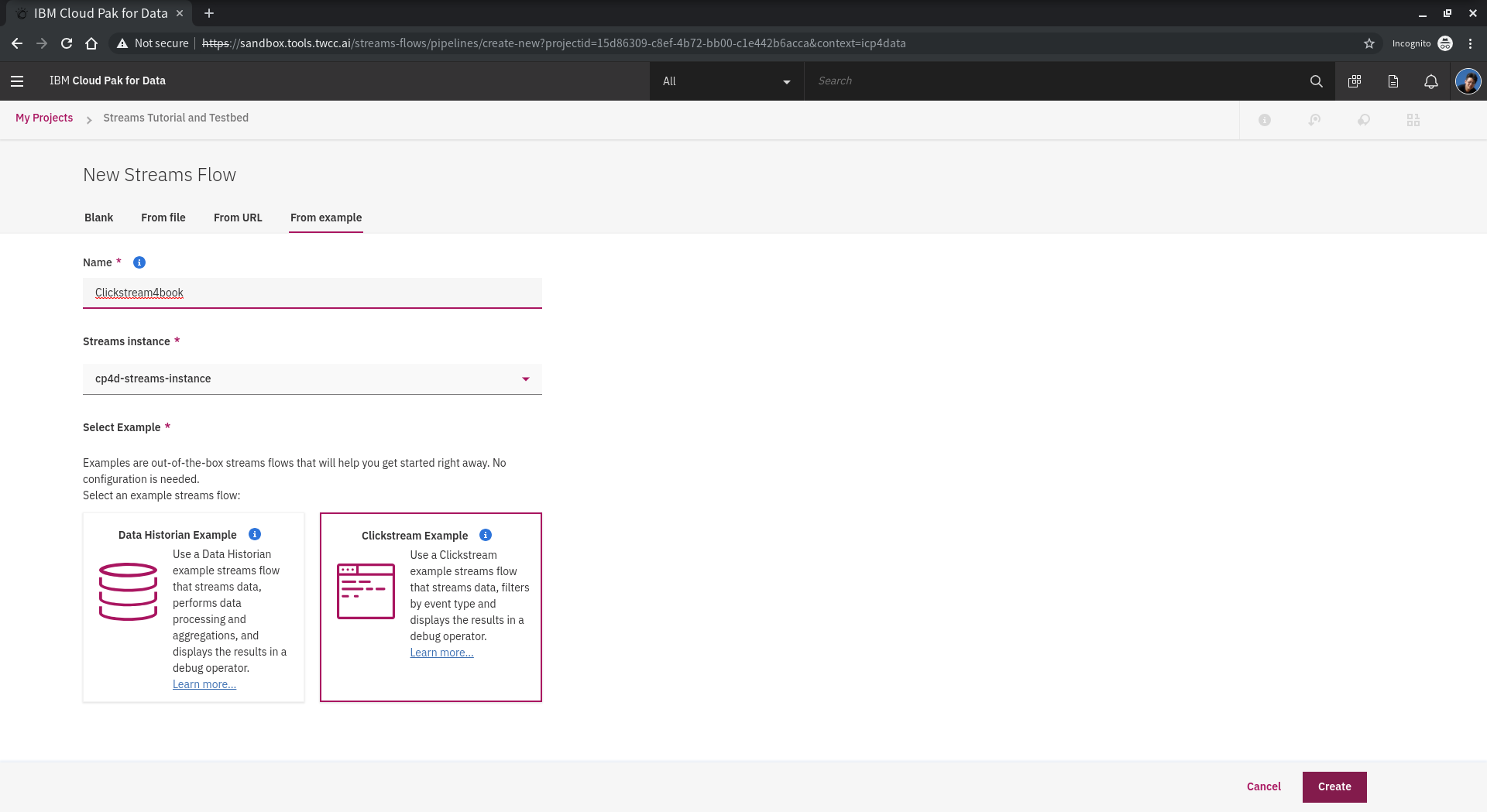Switch to the From URL tab
Image resolution: width=1487 pixels, height=812 pixels.
238,218
